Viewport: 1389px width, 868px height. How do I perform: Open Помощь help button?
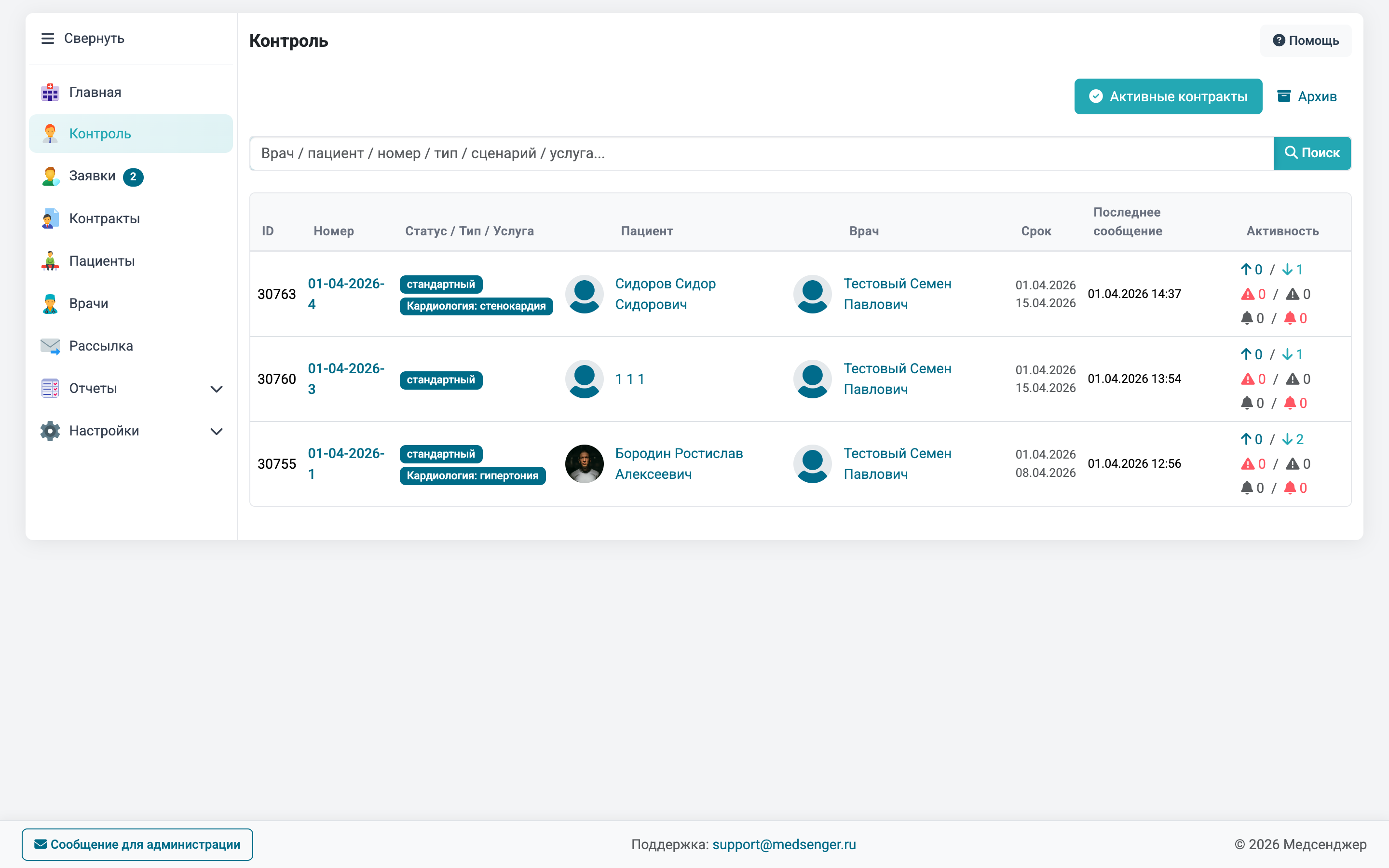1306,41
